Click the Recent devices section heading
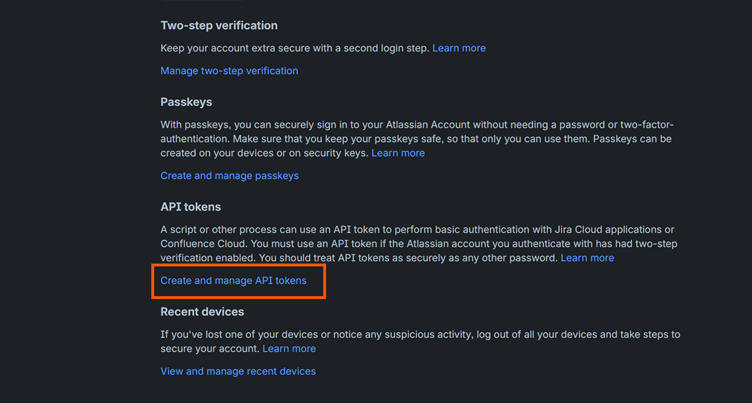Screen dimensions: 752x403 (x=202, y=312)
